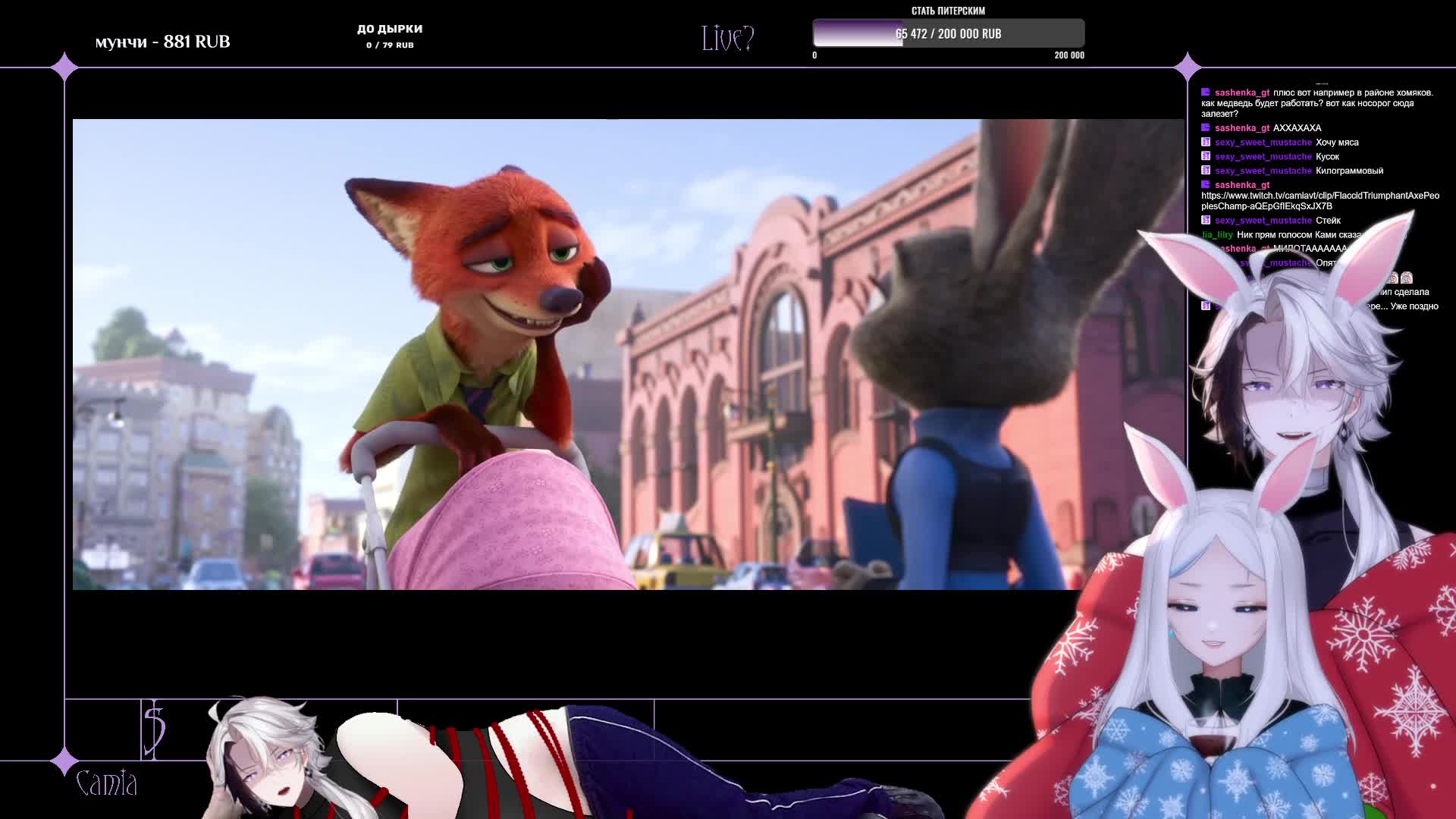Click the 'СТАТЬ ПИТЕРСКИМ' goal title
This screenshot has height=819, width=1456.
click(x=948, y=11)
